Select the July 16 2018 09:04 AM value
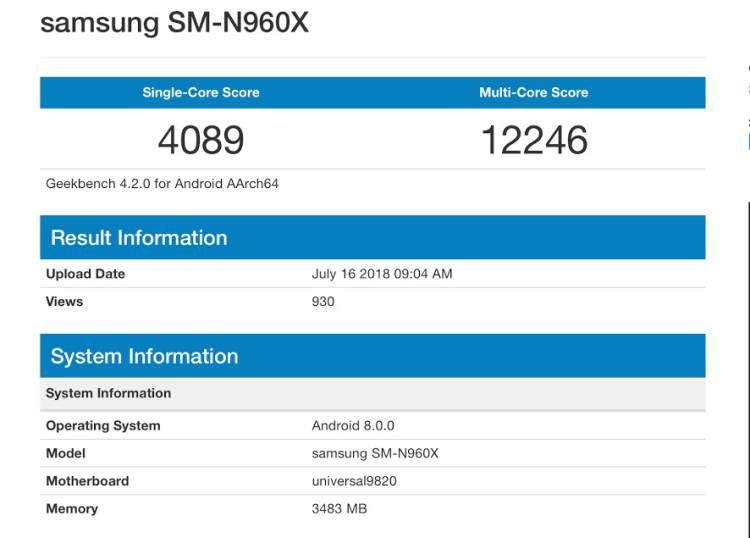 [x=382, y=274]
